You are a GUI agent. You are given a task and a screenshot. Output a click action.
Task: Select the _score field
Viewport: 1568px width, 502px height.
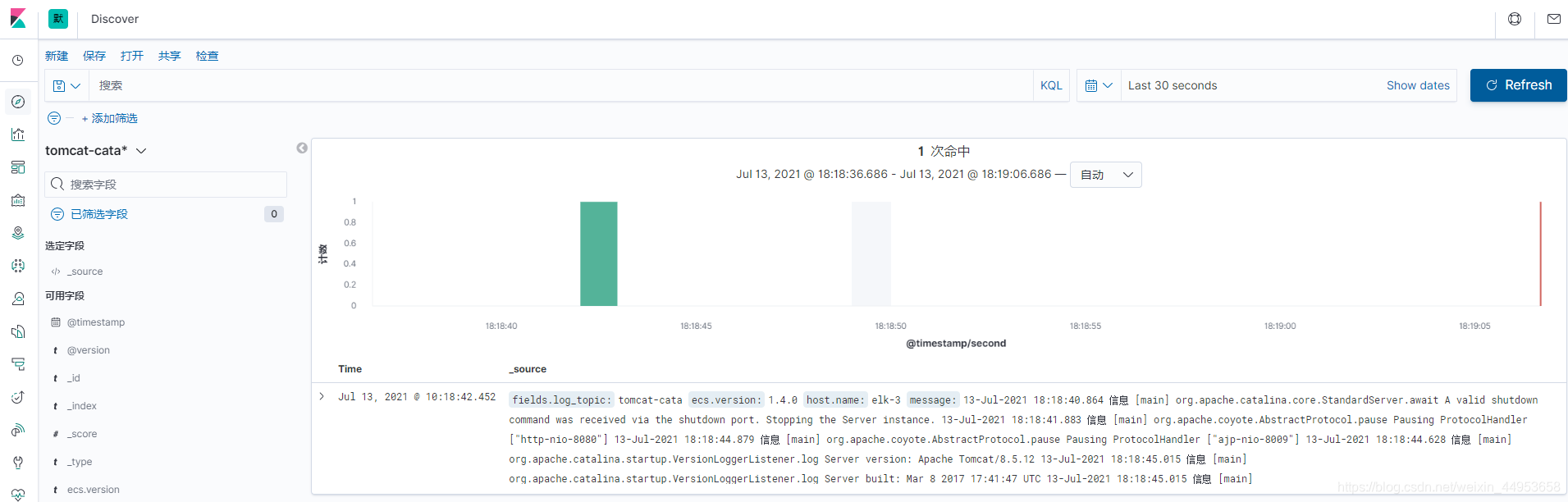click(x=82, y=434)
